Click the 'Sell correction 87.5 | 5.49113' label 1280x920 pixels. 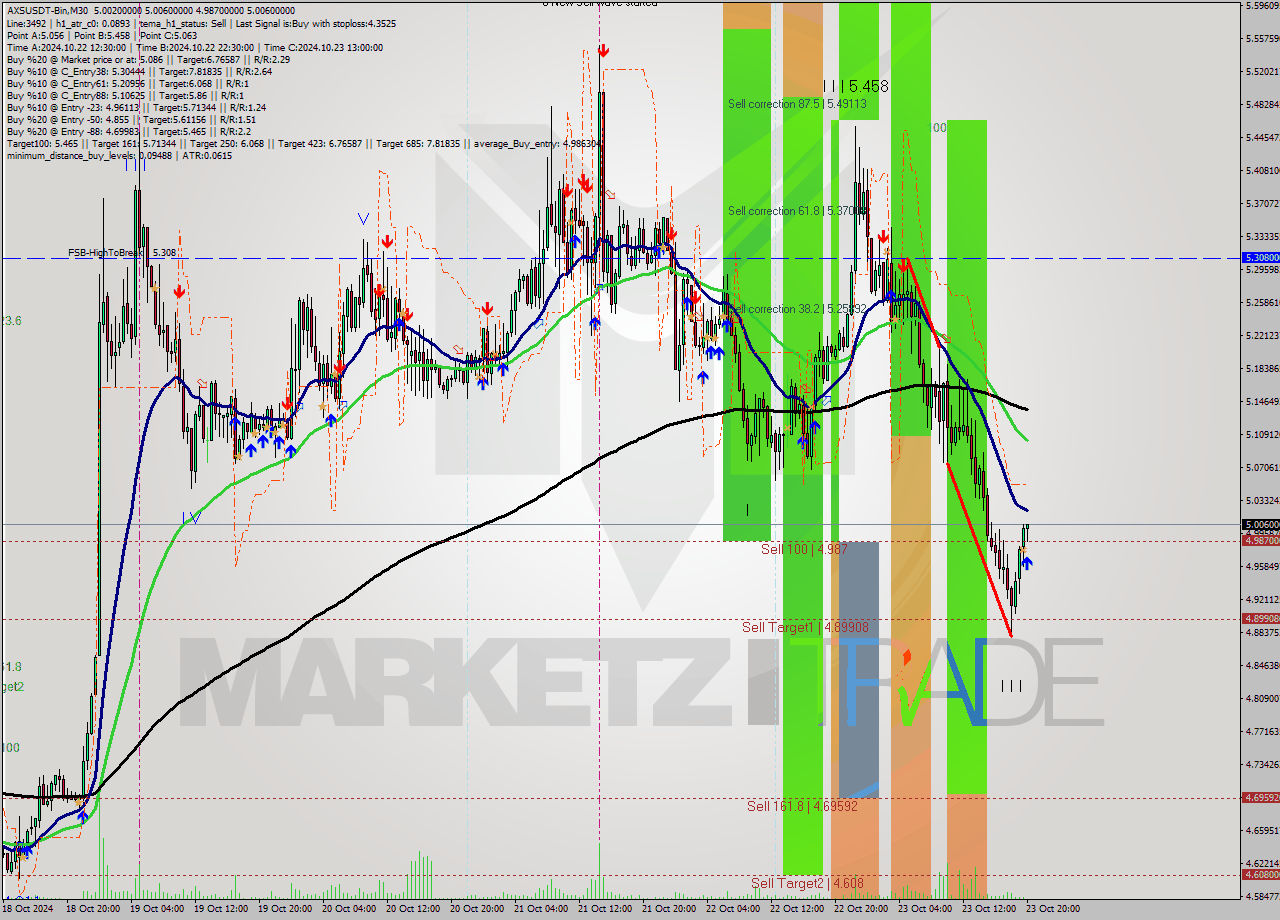click(797, 104)
